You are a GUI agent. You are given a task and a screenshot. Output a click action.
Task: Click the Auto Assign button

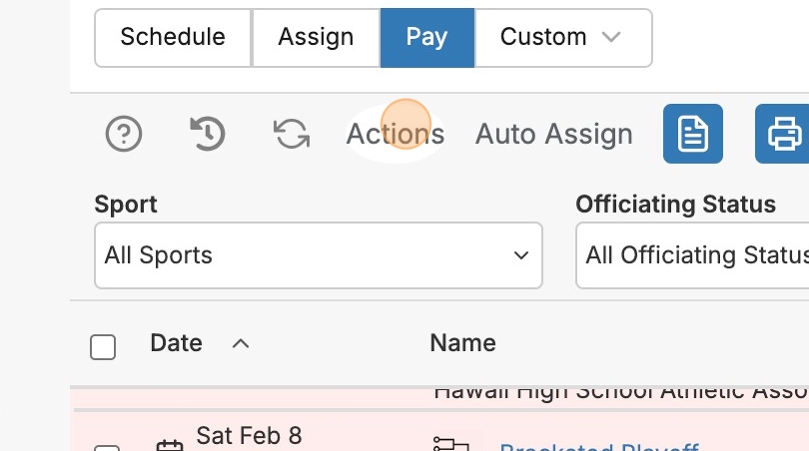[x=554, y=134]
